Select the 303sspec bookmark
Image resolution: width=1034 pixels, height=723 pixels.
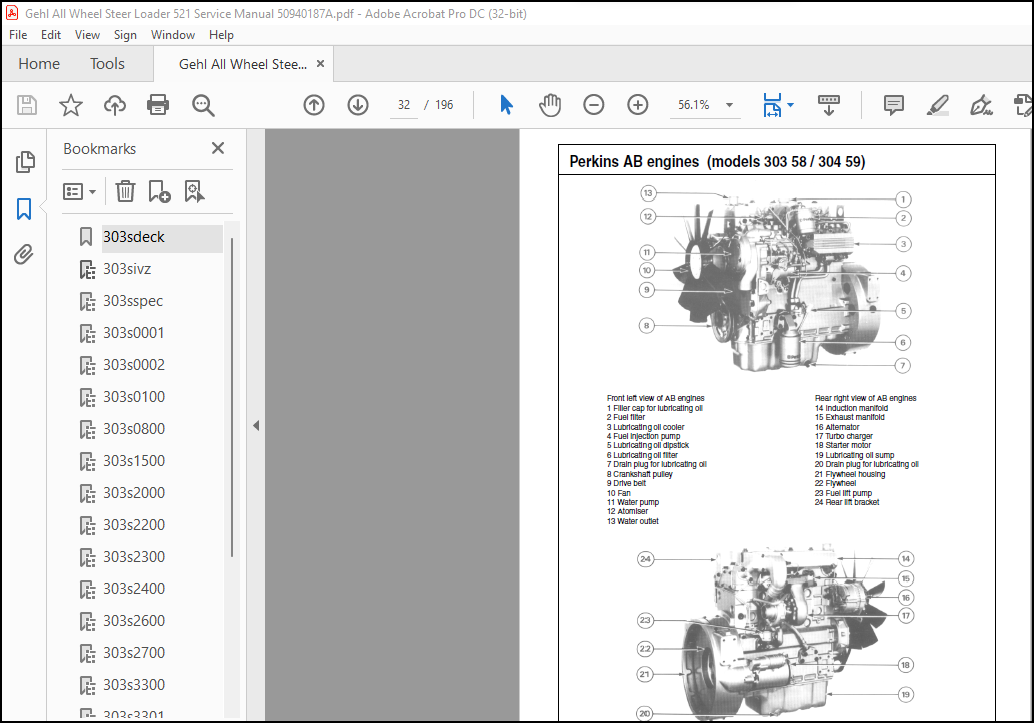pos(133,301)
